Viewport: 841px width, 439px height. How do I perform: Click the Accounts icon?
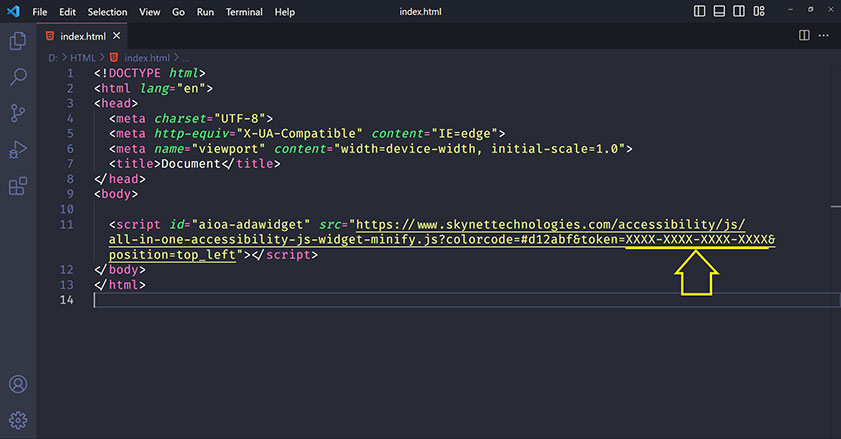click(x=17, y=384)
